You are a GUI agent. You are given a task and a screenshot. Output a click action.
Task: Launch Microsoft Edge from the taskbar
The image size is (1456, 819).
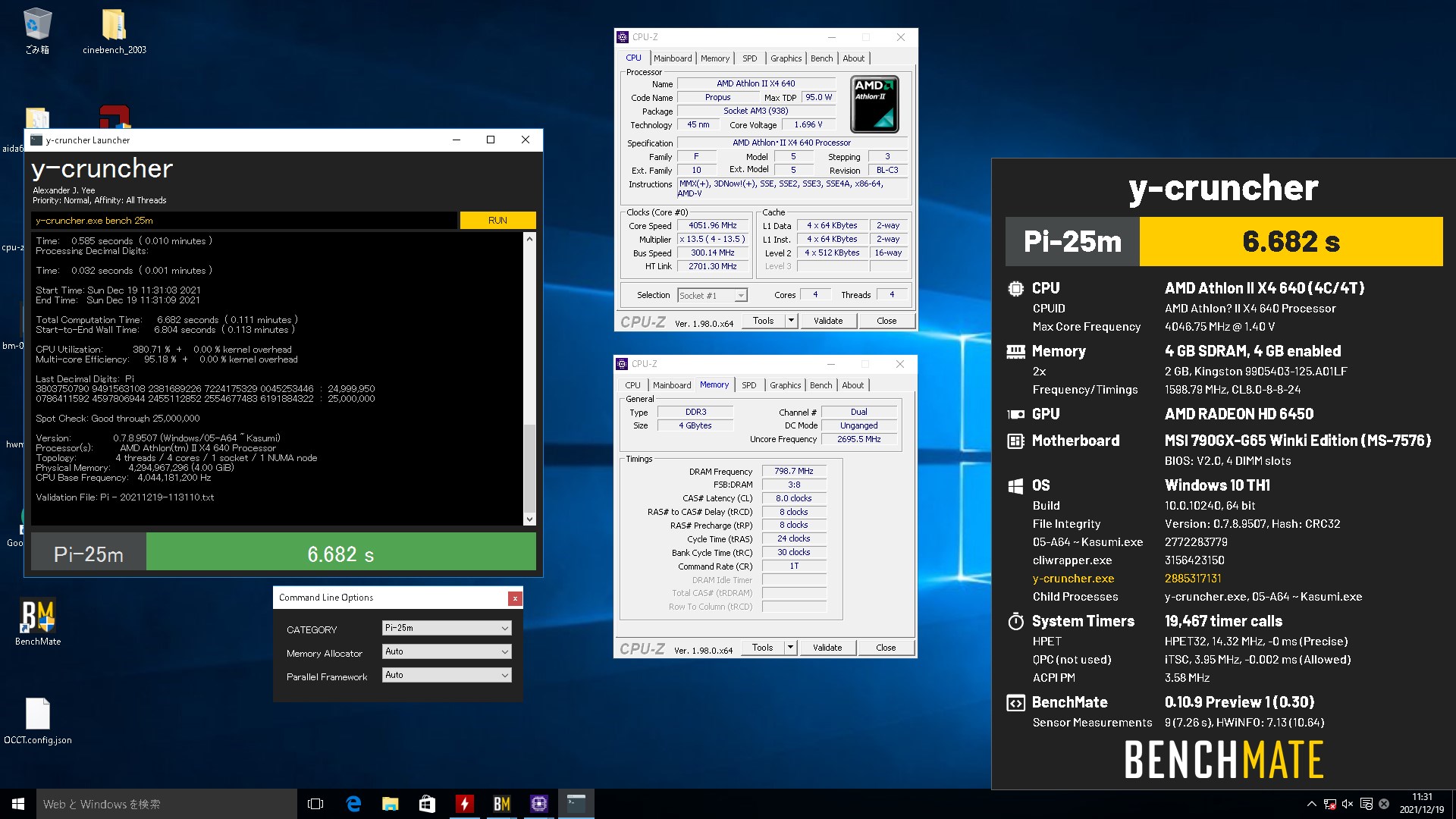[353, 804]
